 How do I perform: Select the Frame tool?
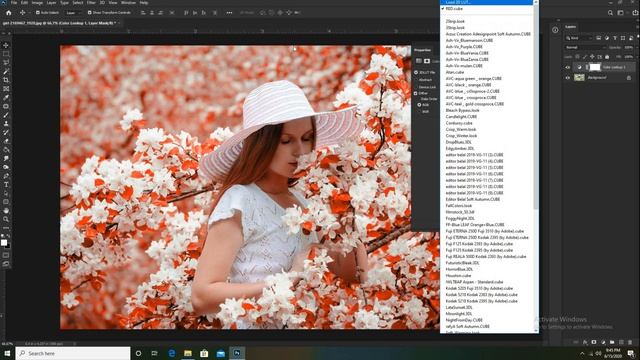[x=6, y=89]
